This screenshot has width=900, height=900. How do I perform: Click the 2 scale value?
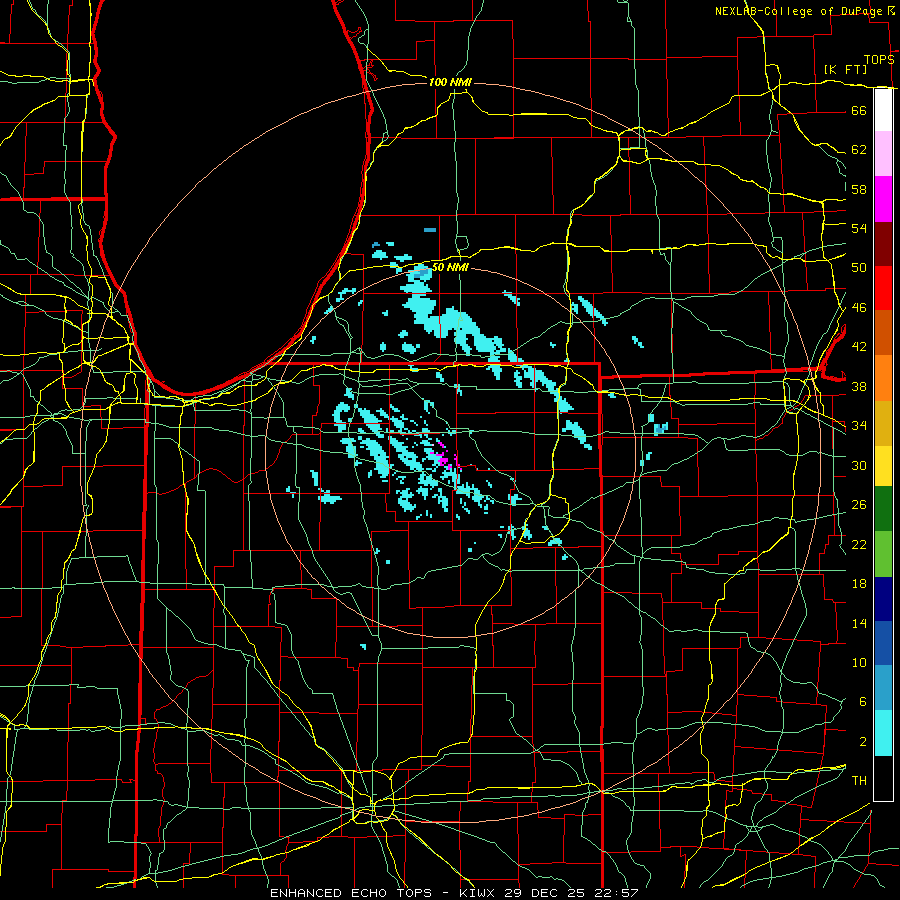point(862,742)
